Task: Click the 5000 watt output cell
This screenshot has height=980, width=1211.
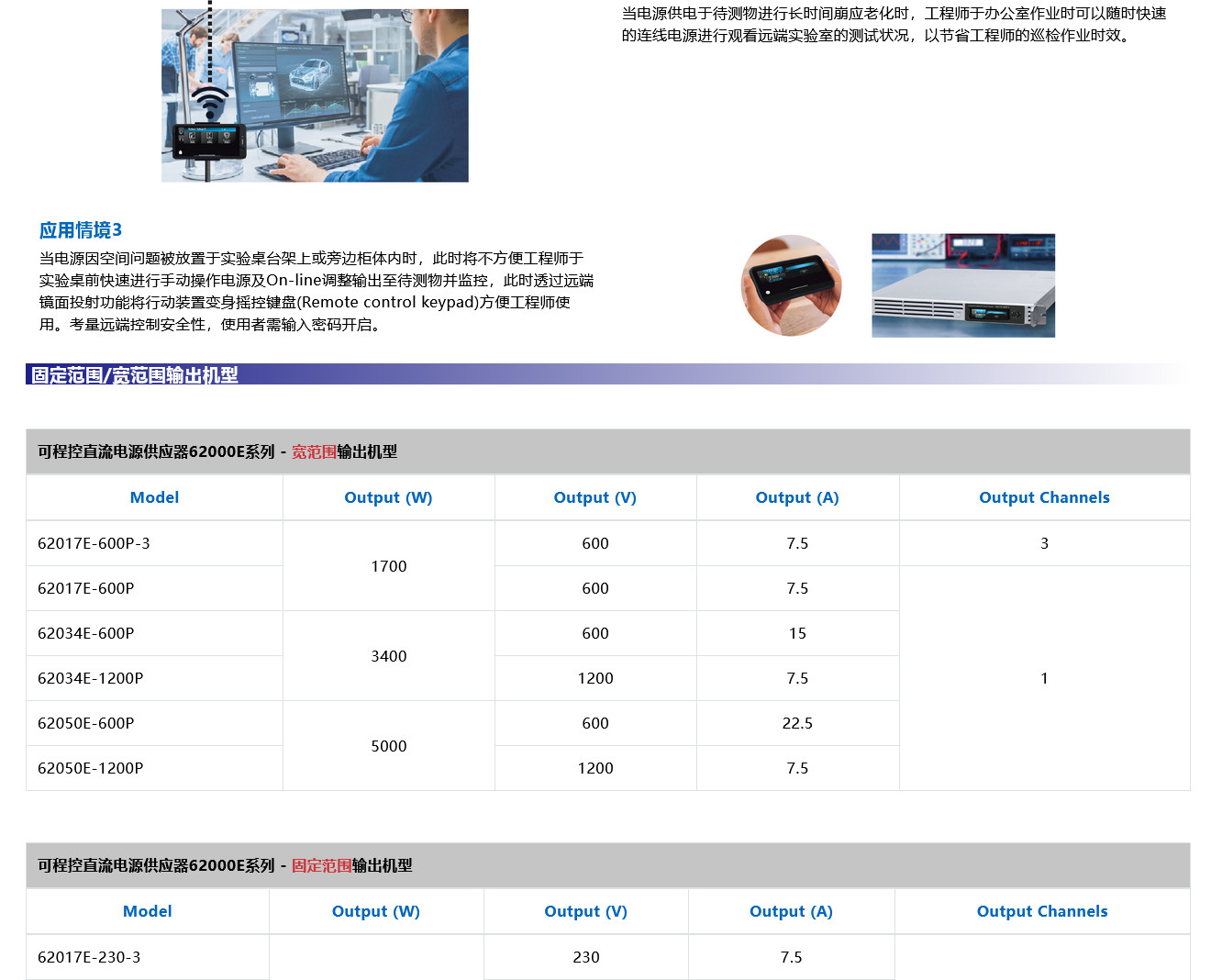Action: pyautogui.click(x=389, y=746)
